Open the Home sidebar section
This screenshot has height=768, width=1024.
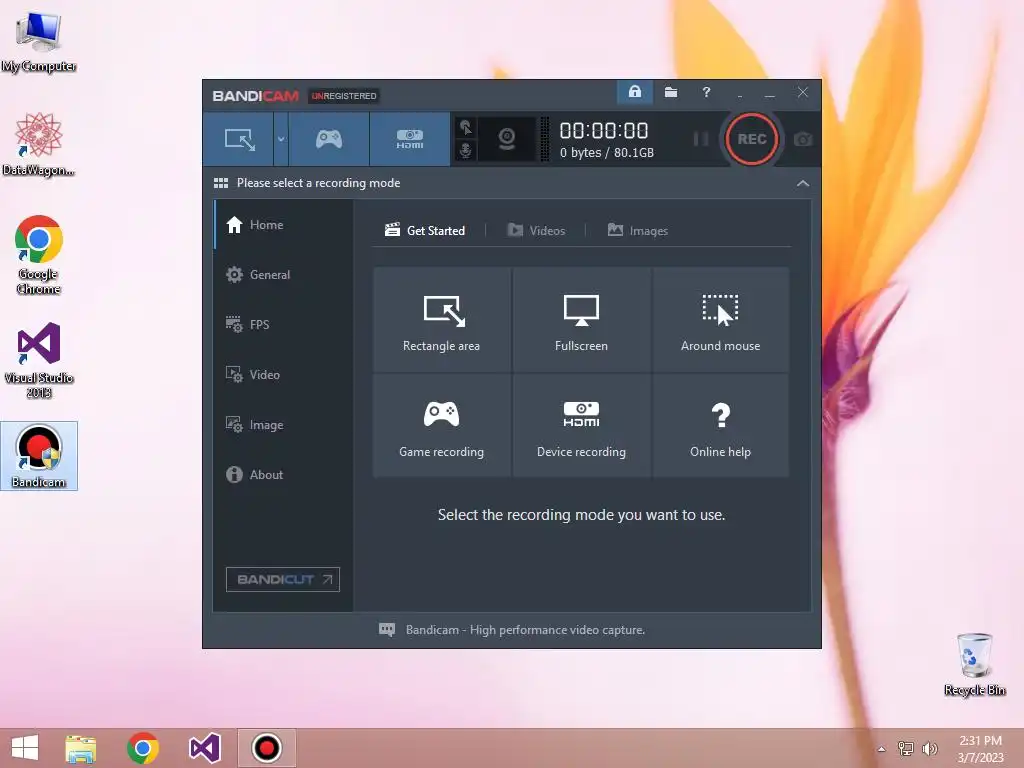point(283,225)
